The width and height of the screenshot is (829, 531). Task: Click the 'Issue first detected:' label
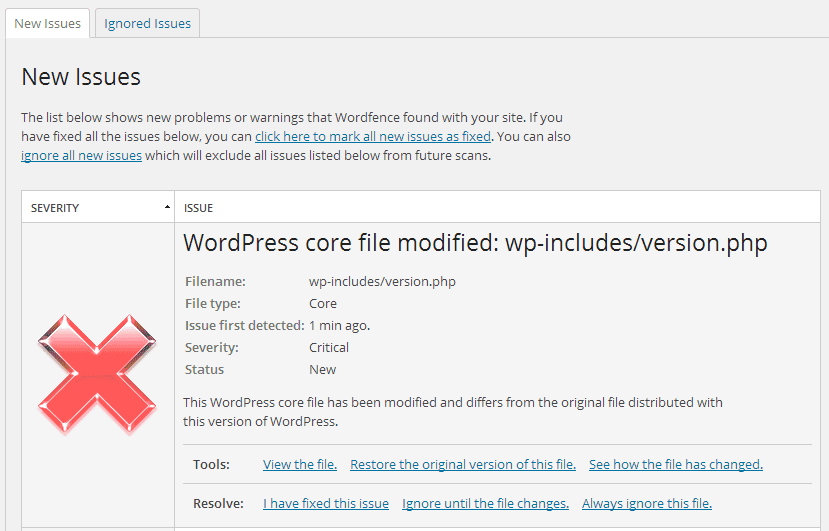click(x=245, y=326)
